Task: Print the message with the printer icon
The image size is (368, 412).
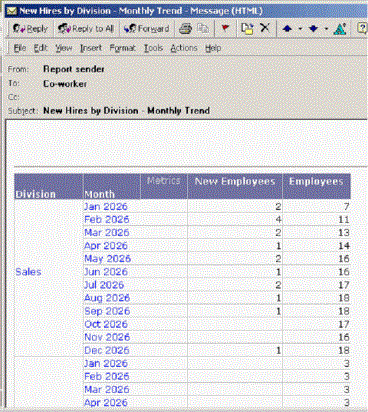Action: click(x=185, y=29)
